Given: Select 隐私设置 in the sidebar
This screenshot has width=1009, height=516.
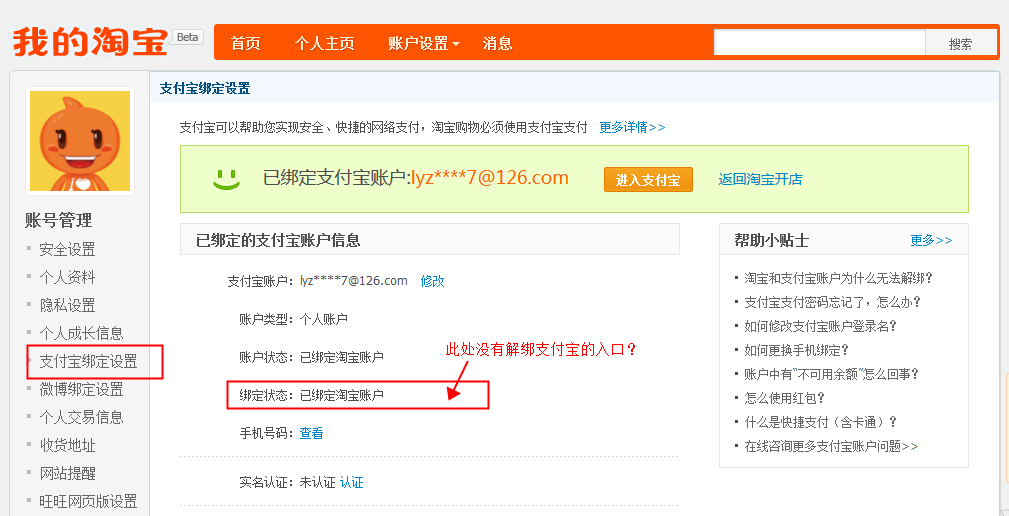Looking at the screenshot, I should [x=67, y=305].
